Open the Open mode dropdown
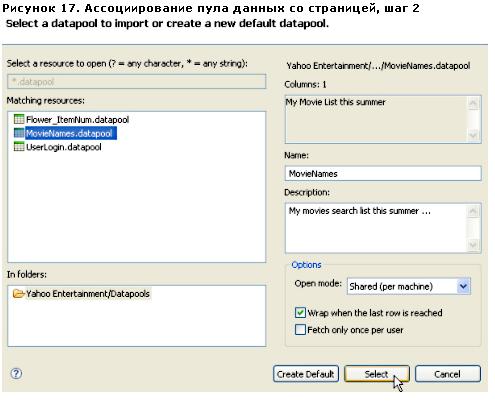Viewport: 495px width, 401px height. tap(463, 286)
